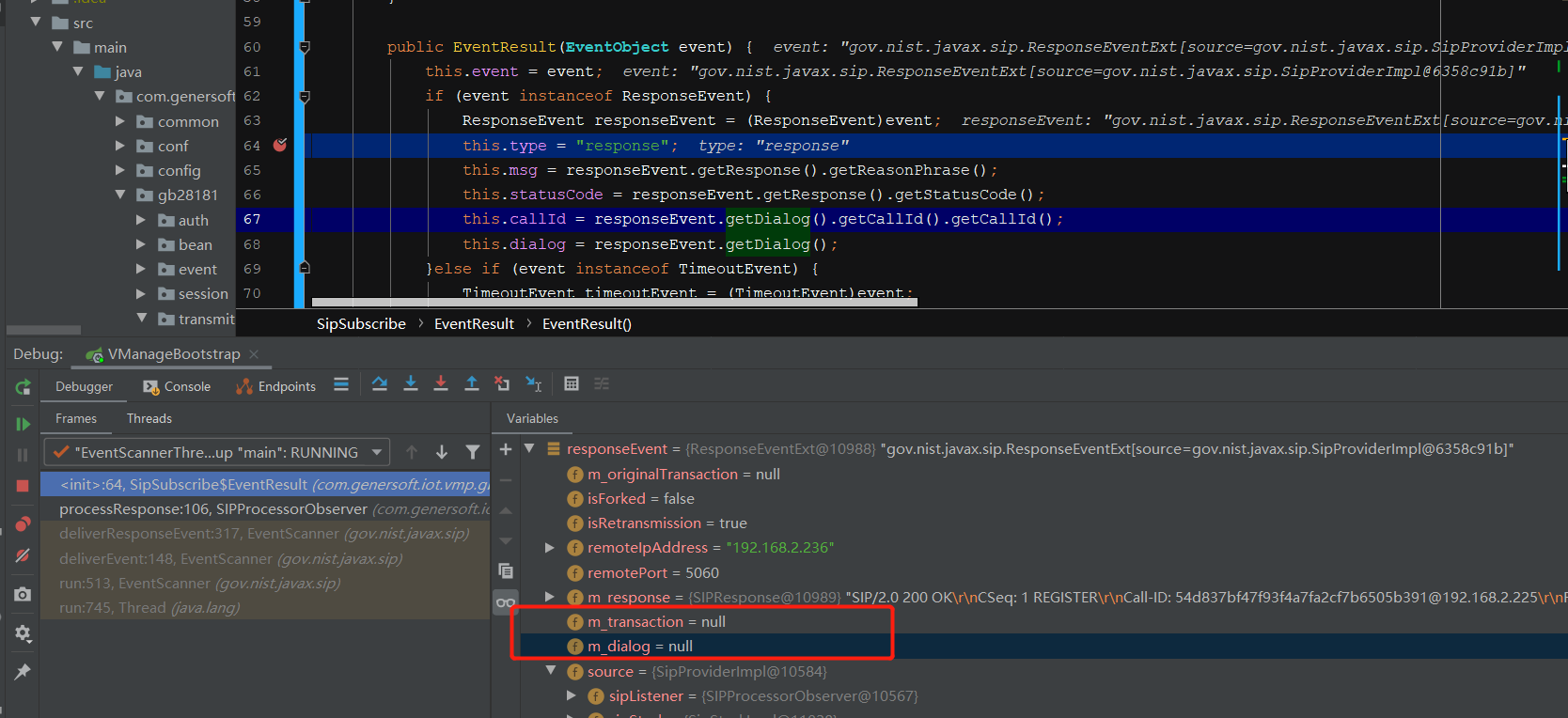Viewport: 1568px width, 718px height.
Task: Expand the remoteIpAddress variable node
Action: (550, 548)
